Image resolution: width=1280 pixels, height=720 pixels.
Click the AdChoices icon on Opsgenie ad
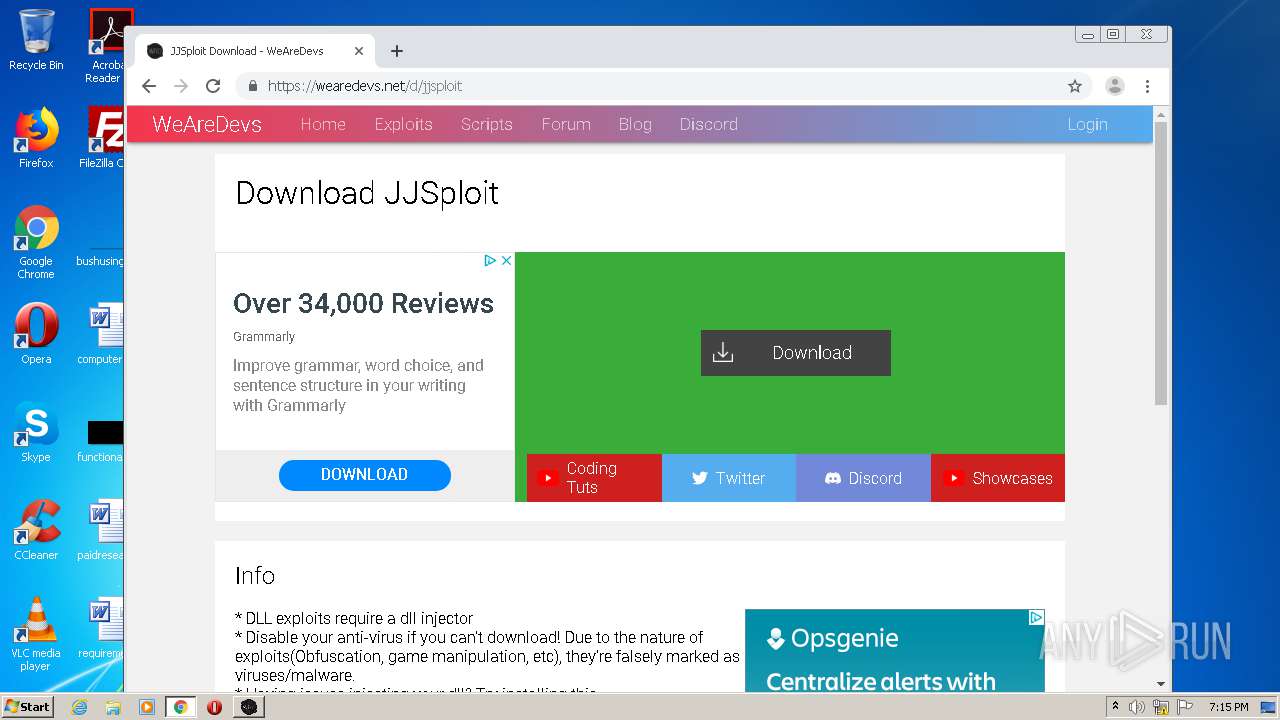point(1037,618)
